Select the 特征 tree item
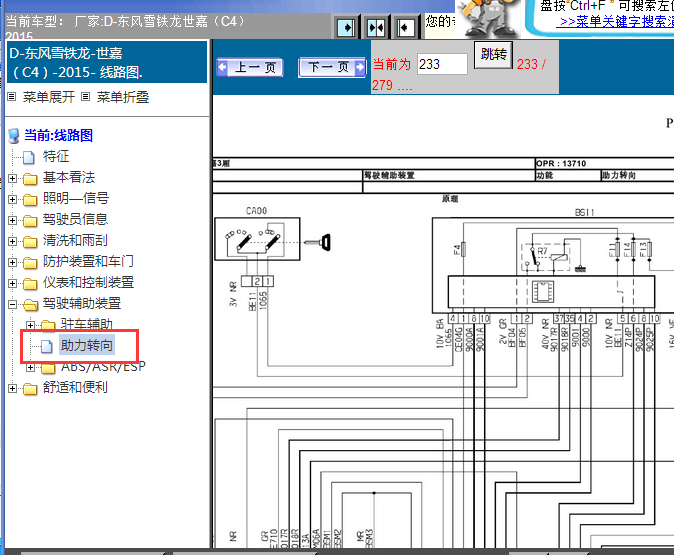This screenshot has width=674, height=555. 56,156
